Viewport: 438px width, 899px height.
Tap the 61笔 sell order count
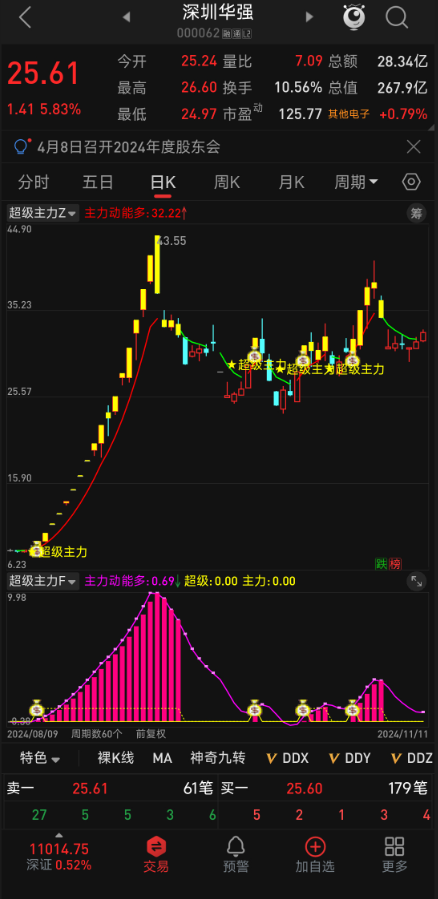(x=198, y=788)
